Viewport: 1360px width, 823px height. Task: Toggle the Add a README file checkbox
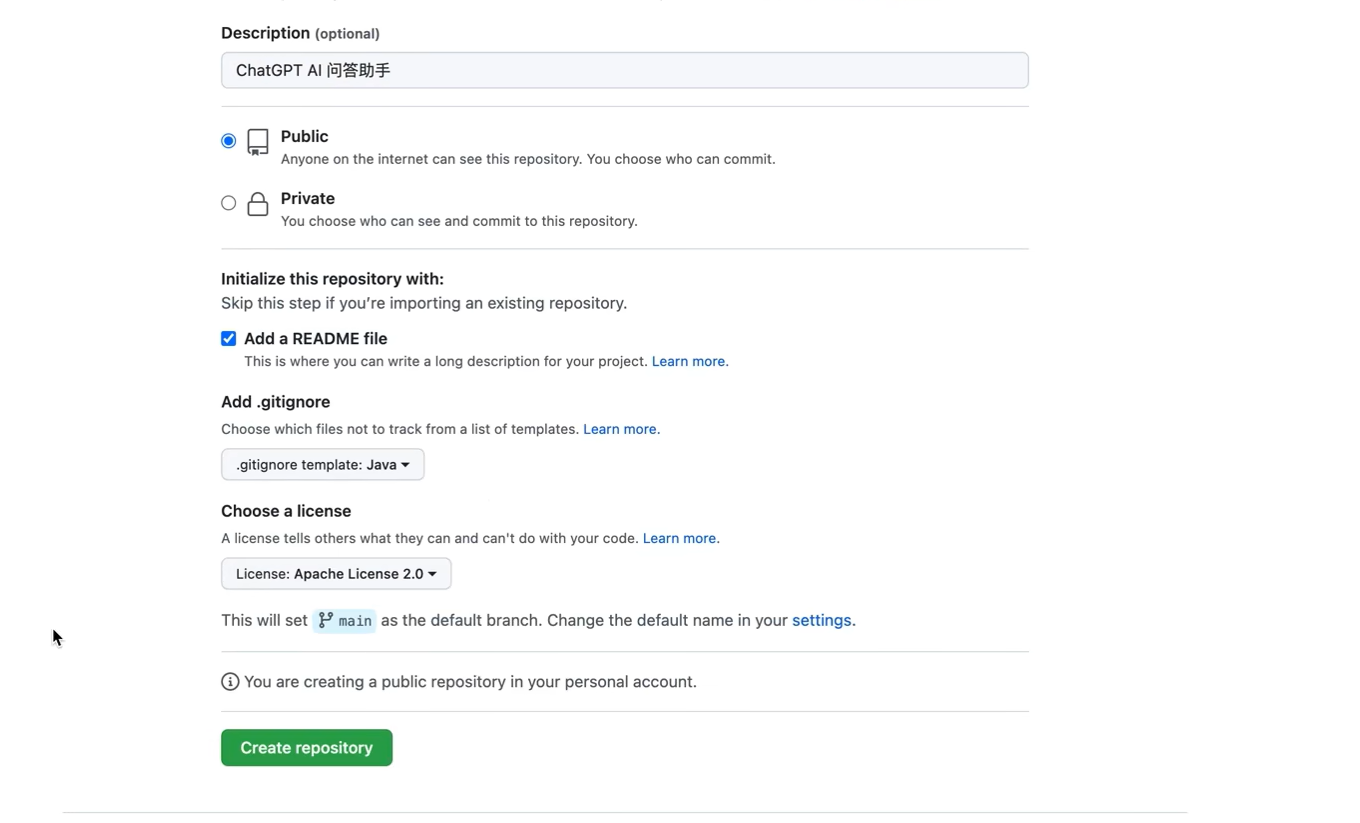click(229, 339)
